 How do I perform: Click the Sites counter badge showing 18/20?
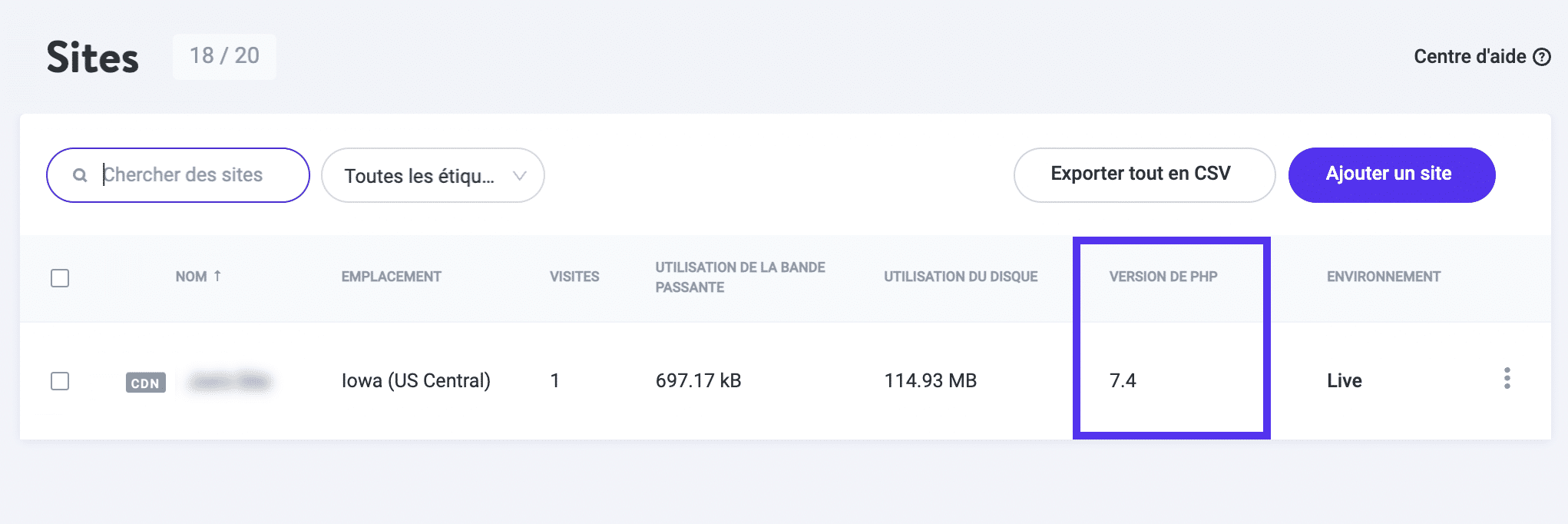224,56
